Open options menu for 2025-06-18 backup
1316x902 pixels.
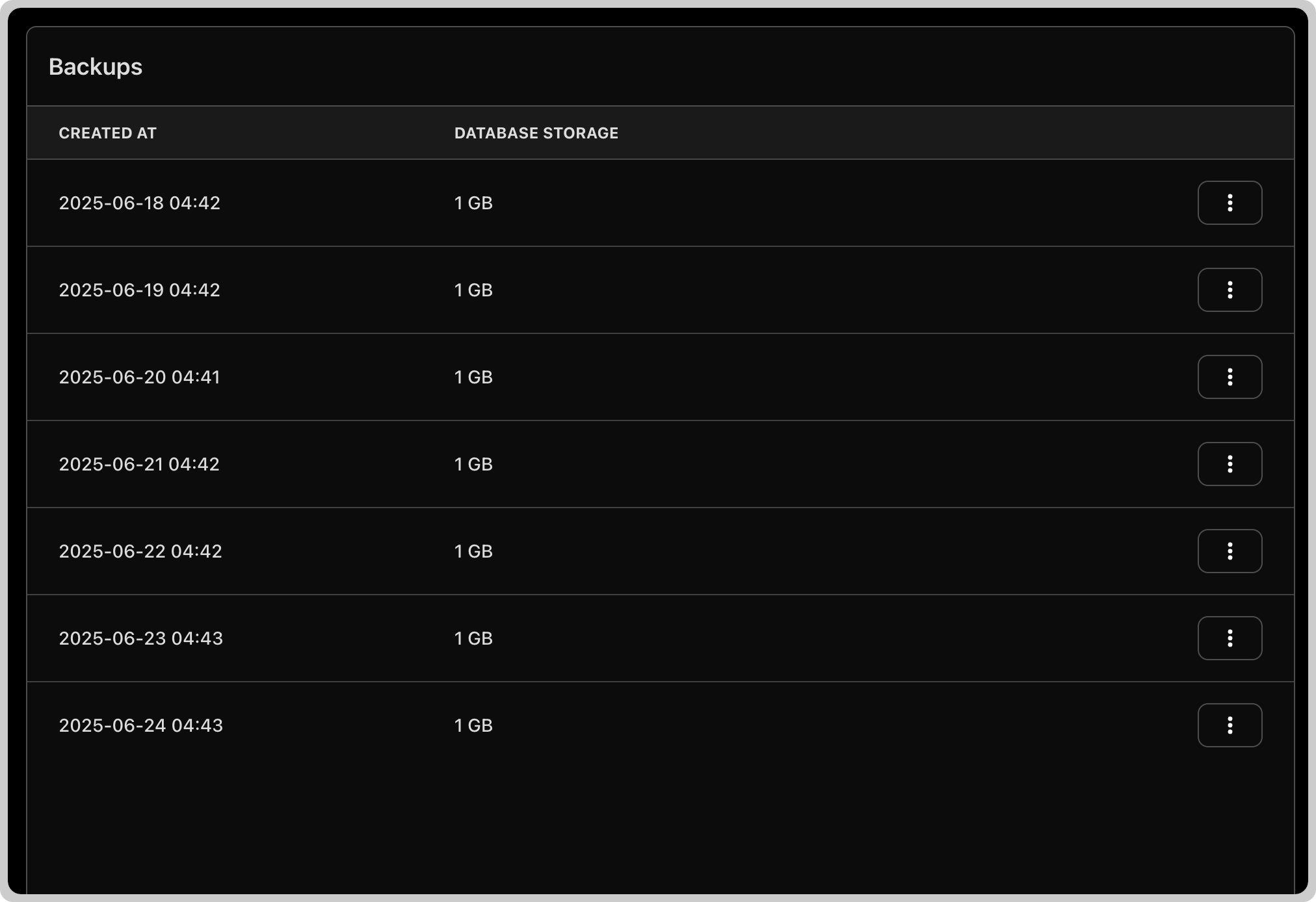point(1230,203)
